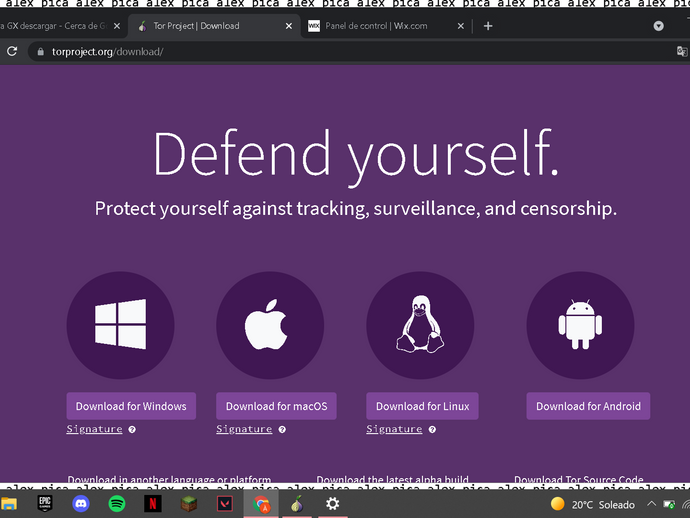
Task: Open the profile dropdown circle in tab bar
Action: [658, 26]
